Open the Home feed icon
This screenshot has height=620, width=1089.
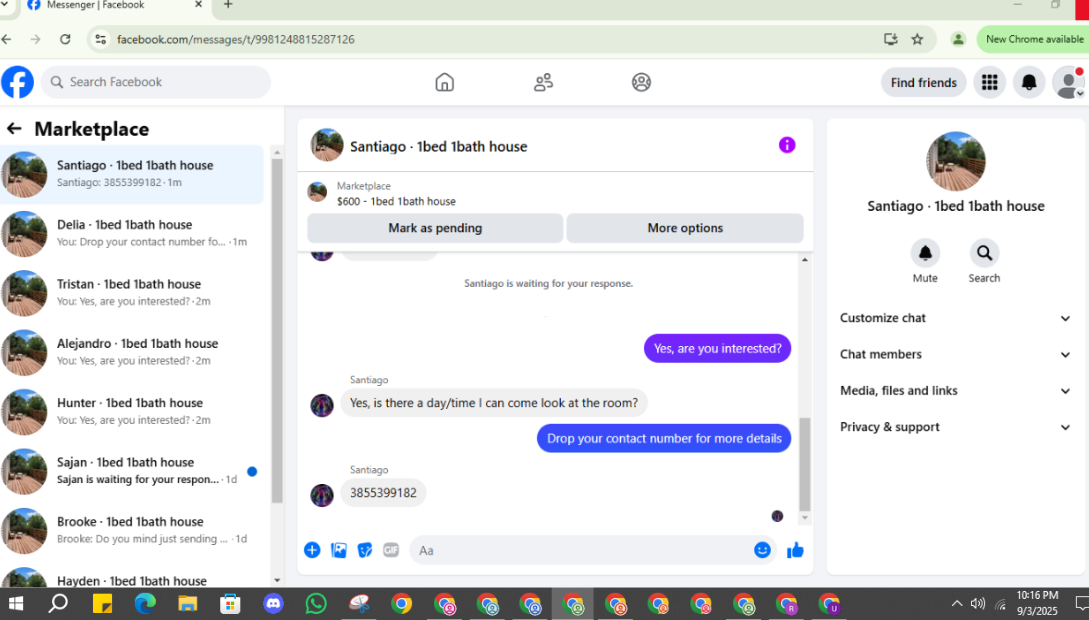pyautogui.click(x=444, y=83)
